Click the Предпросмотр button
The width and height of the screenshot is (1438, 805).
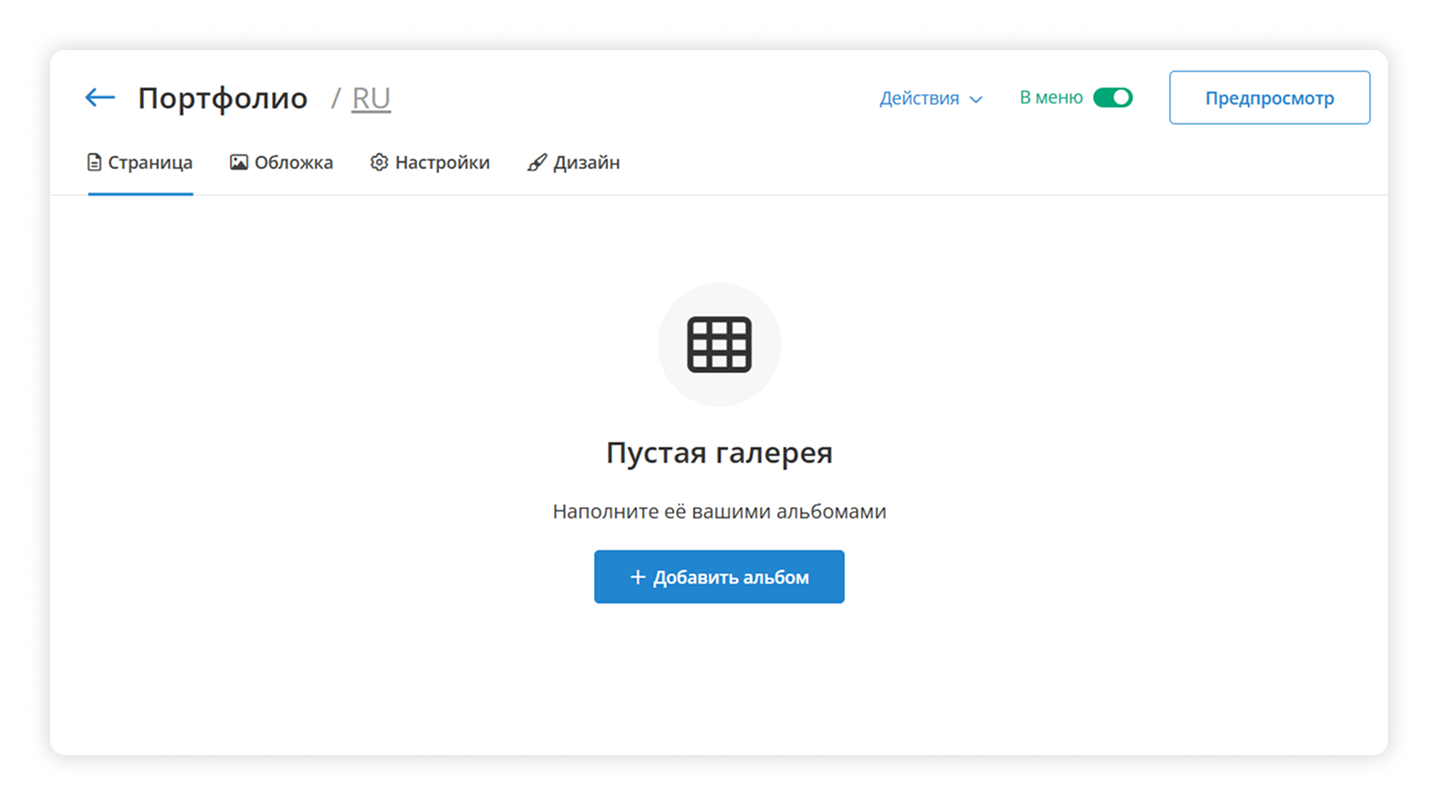1269,98
